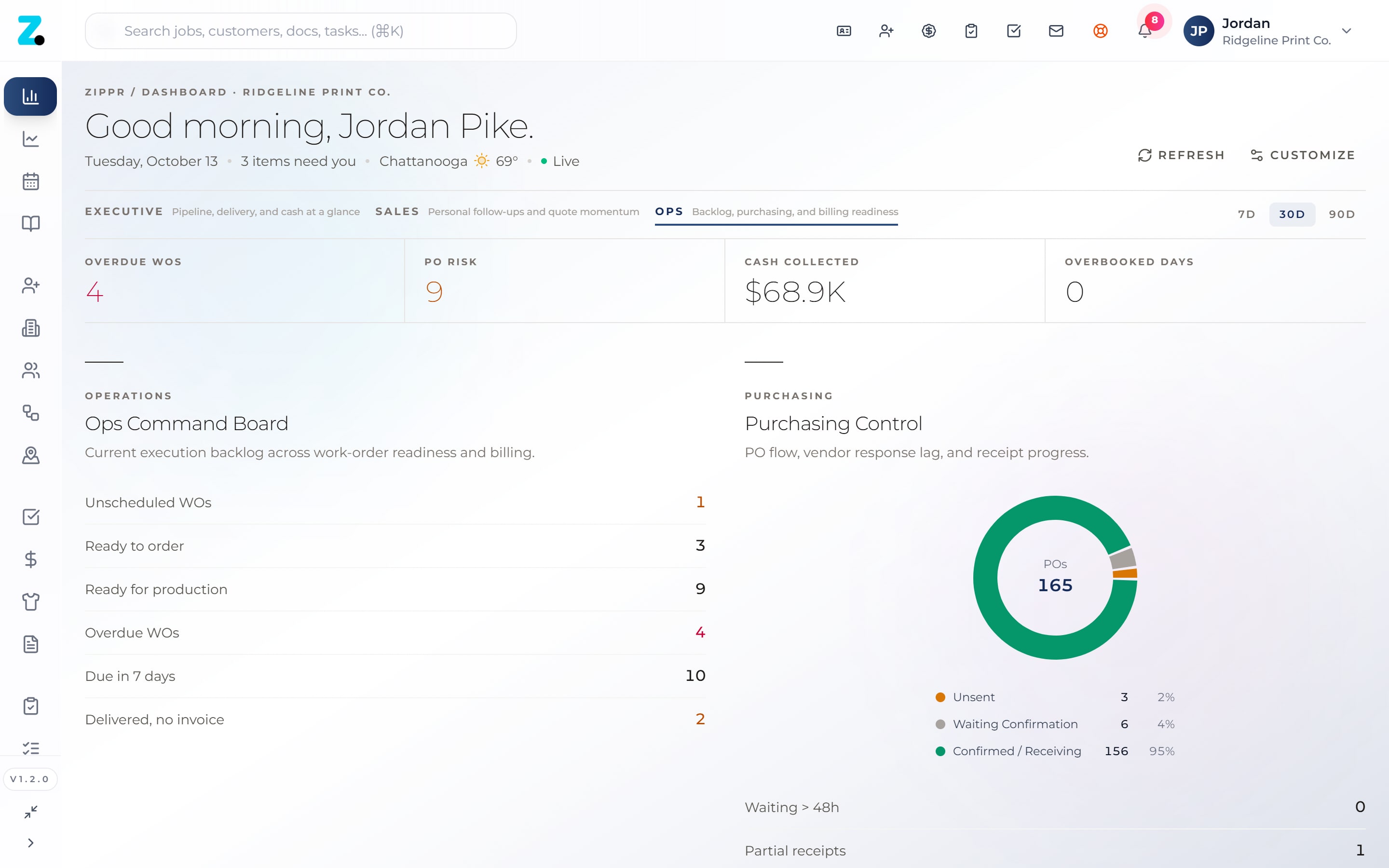Open the building companies sidebar icon
Viewport: 1389px width, 868px height.
[x=30, y=328]
